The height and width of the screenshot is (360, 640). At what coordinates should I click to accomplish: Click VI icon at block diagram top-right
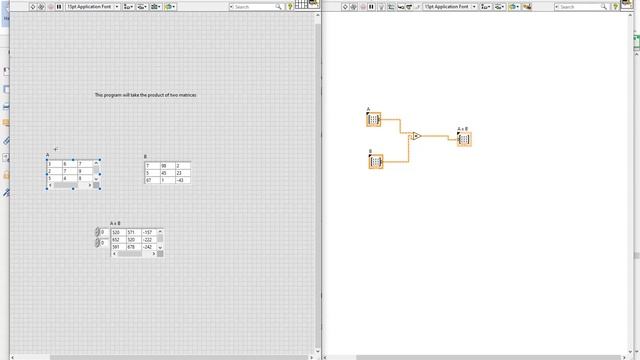pyautogui.click(x=627, y=4)
